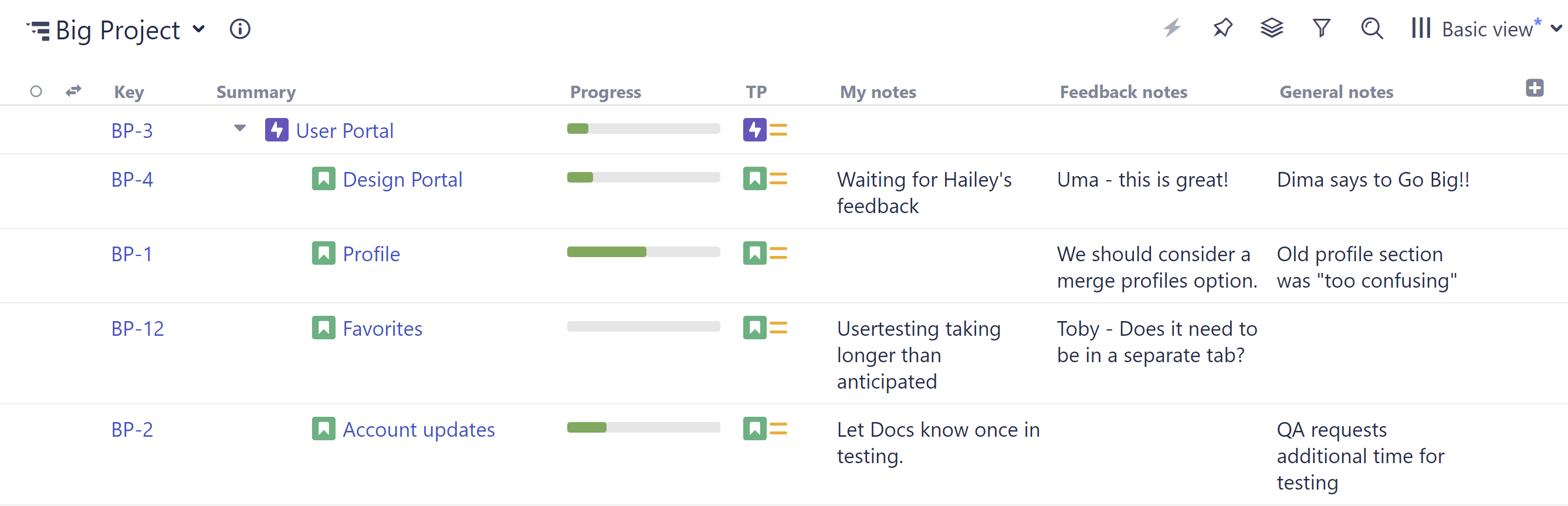
Task: Toggle the row selection circle in the header
Action: [x=36, y=91]
